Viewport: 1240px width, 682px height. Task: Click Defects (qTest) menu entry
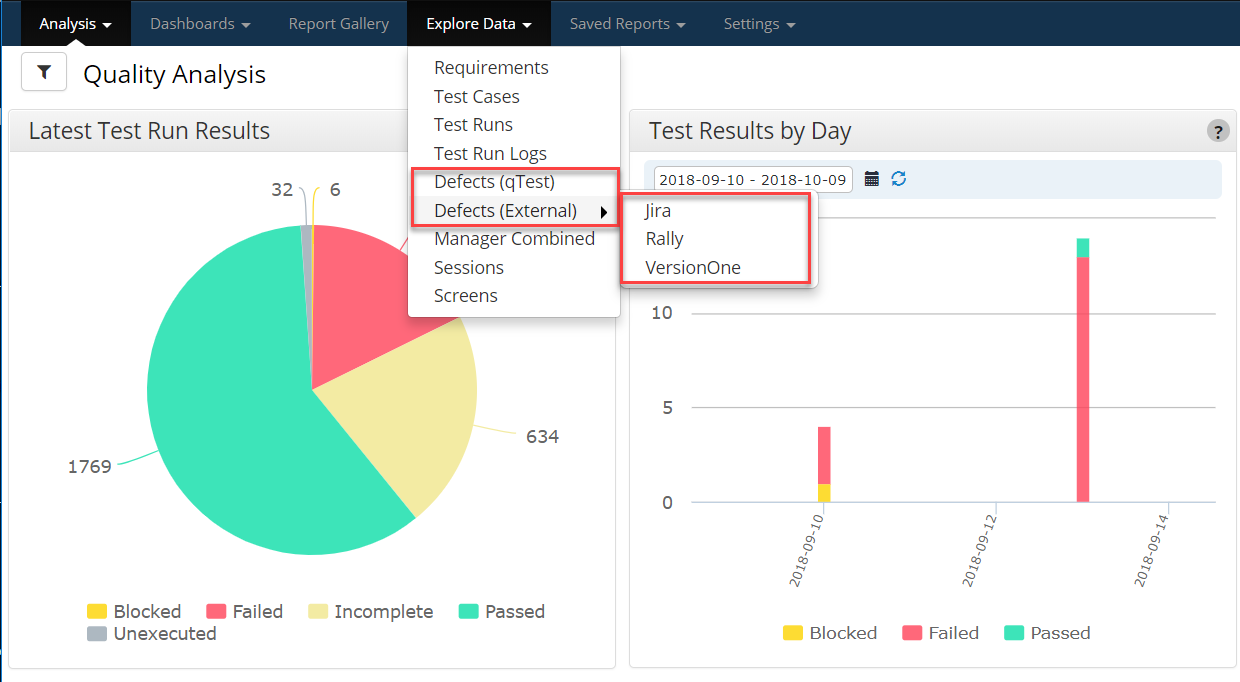pyautogui.click(x=494, y=182)
